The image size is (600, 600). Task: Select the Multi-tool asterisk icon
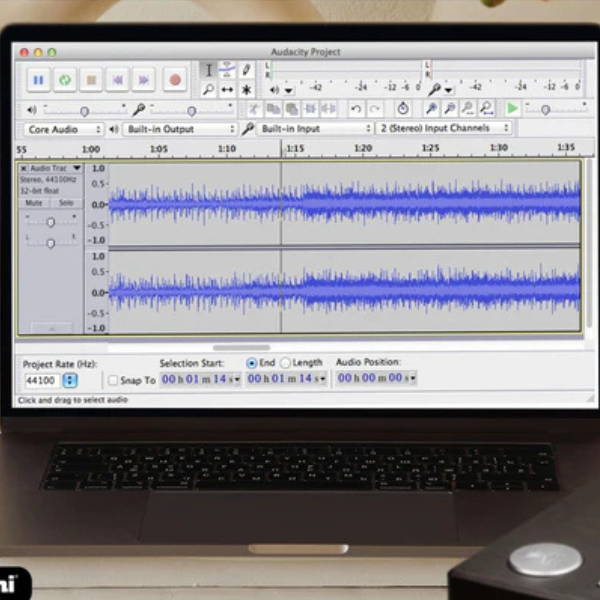coord(246,90)
